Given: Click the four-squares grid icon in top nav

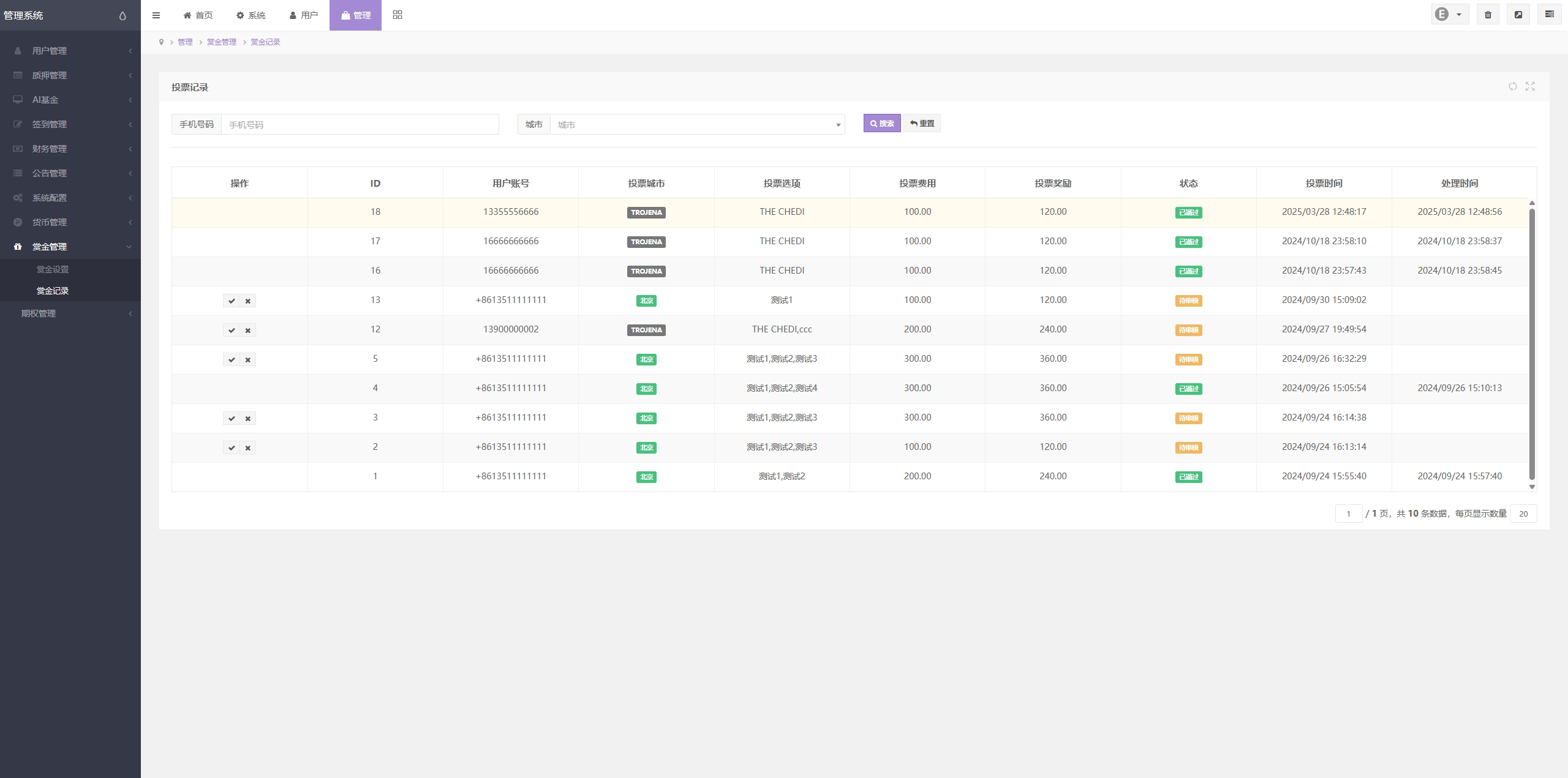Looking at the screenshot, I should click(x=398, y=15).
